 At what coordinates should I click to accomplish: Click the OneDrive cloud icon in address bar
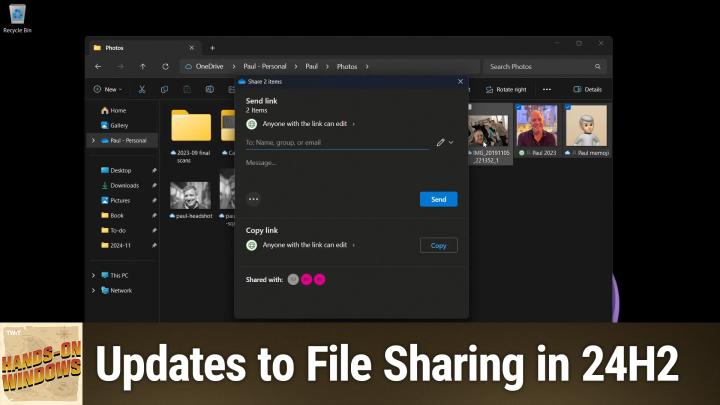tap(188, 67)
